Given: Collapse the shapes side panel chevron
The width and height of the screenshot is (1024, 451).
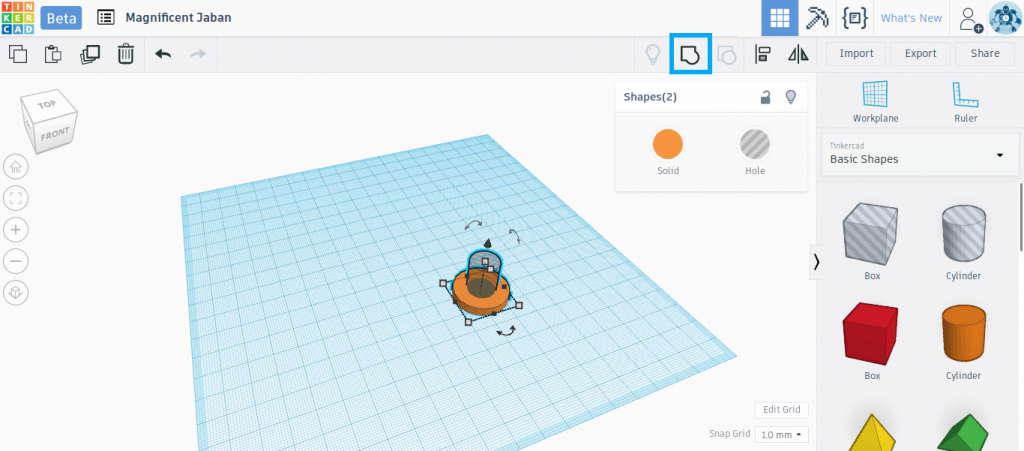Looking at the screenshot, I should [x=817, y=262].
